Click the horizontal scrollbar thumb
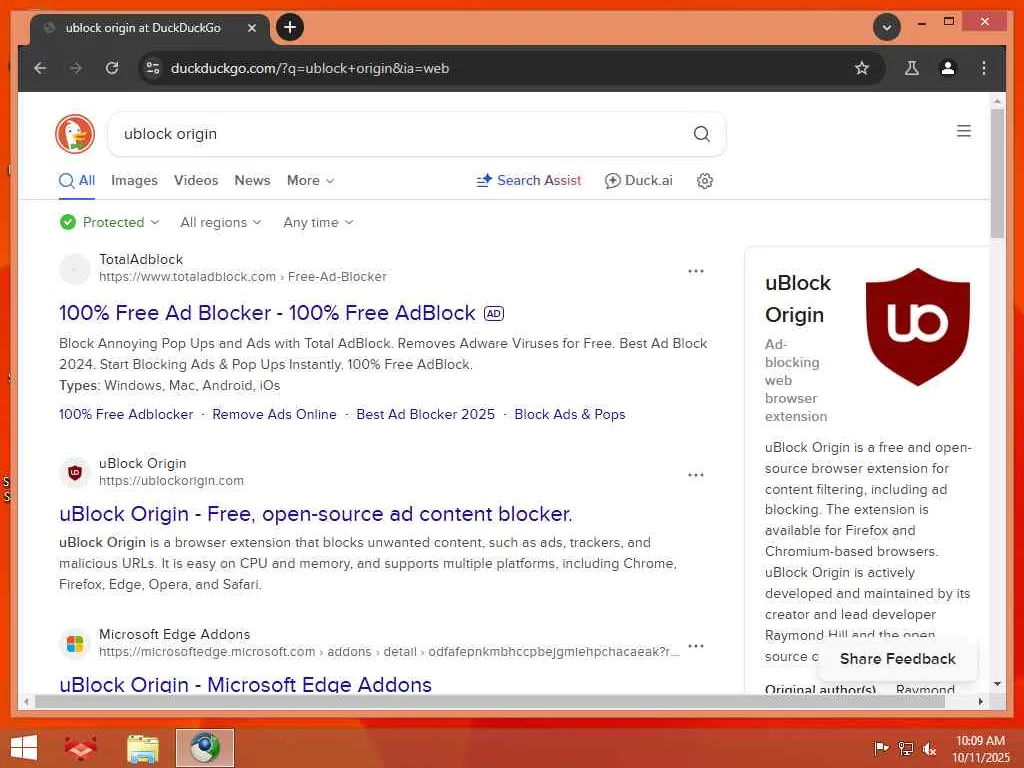The image size is (1024, 768). coord(490,701)
